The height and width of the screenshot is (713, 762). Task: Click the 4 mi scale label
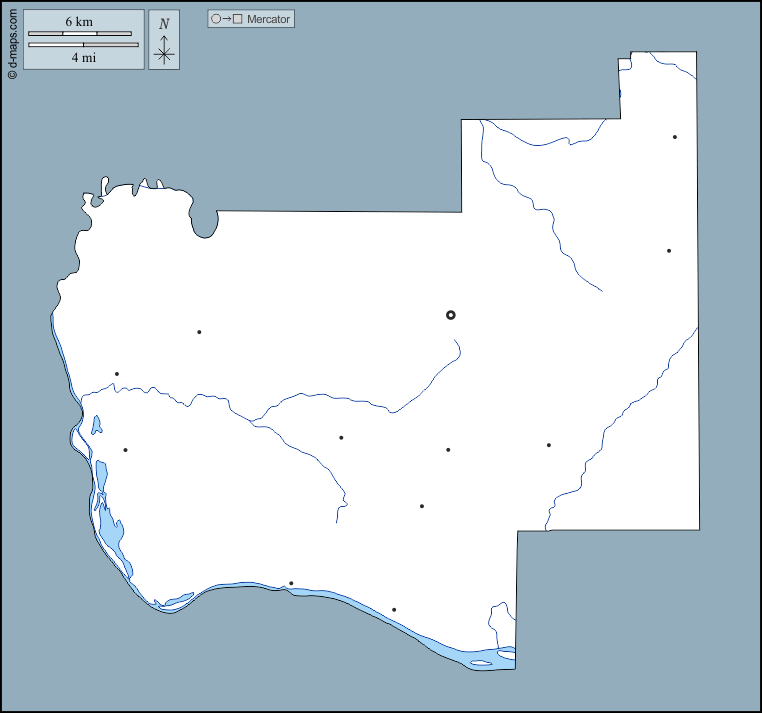pos(83,57)
